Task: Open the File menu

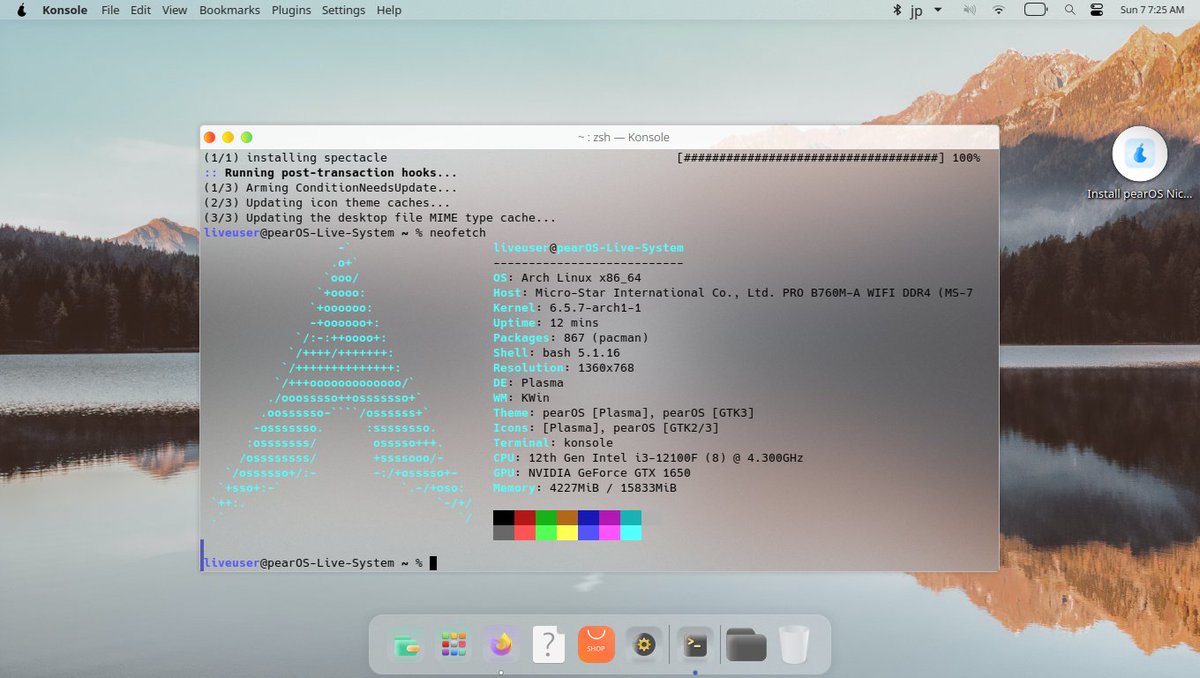Action: [110, 10]
